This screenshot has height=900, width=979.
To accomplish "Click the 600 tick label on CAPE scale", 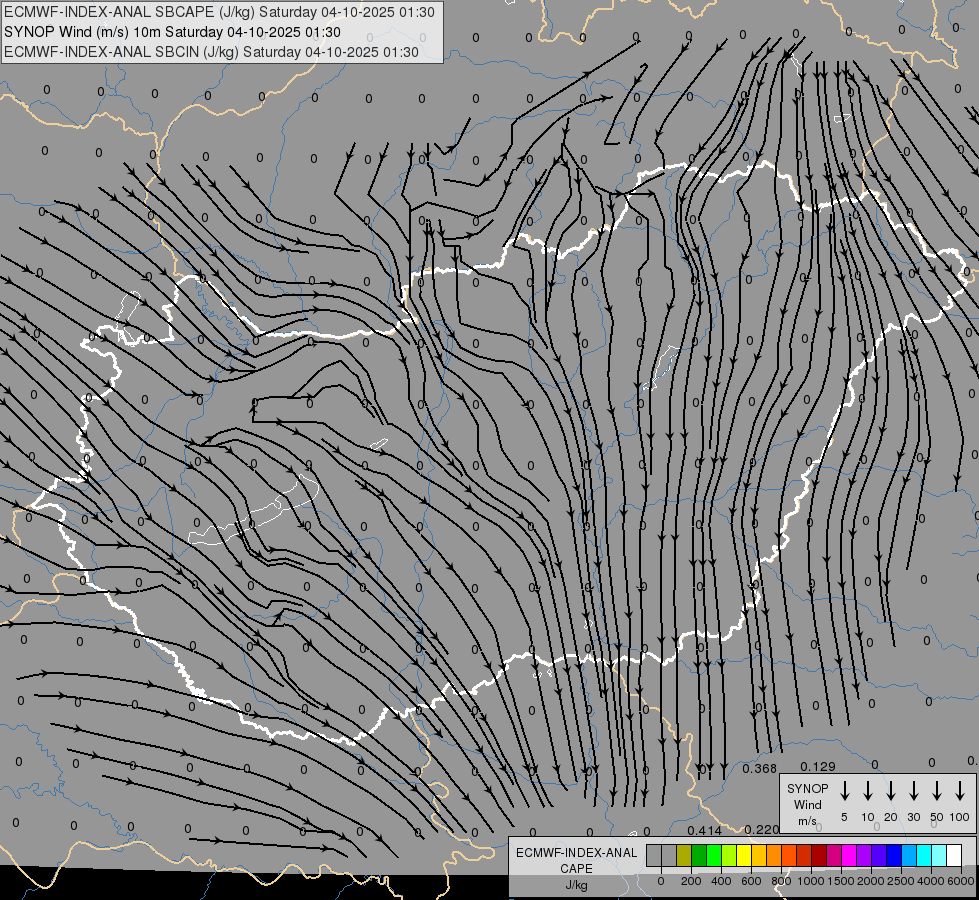I will [x=751, y=881].
